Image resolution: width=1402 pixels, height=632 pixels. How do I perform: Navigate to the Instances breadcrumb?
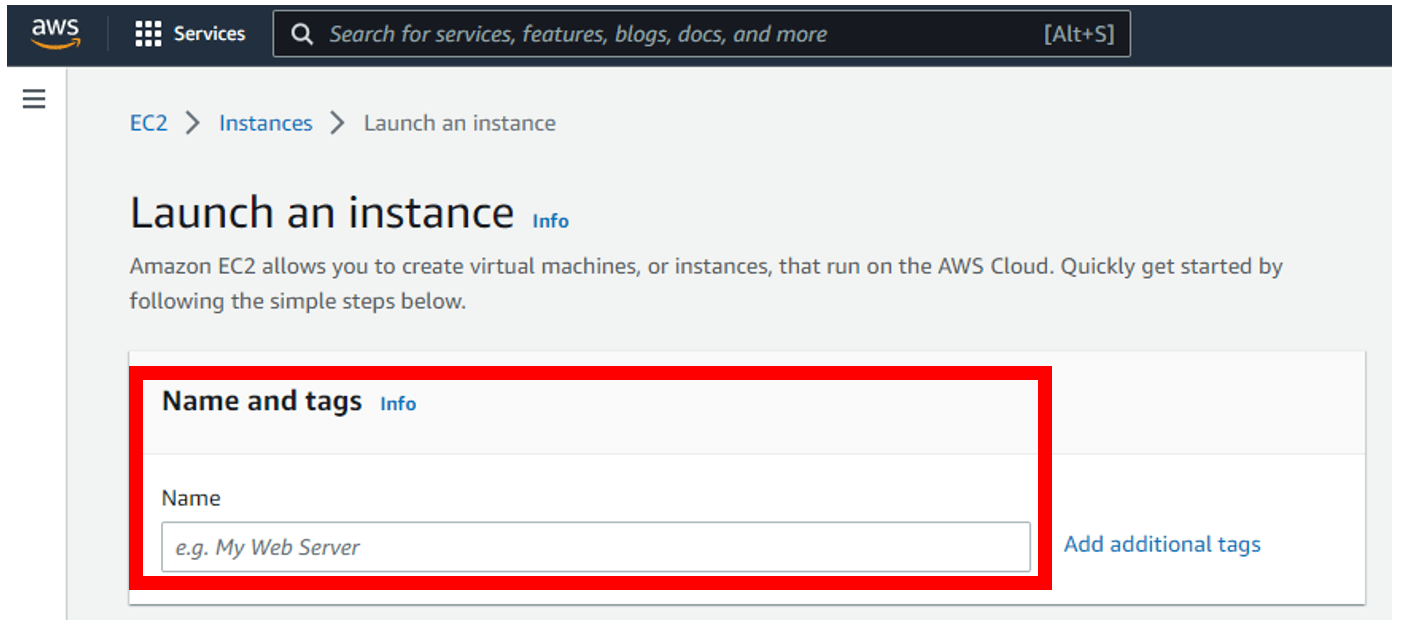pyautogui.click(x=265, y=123)
